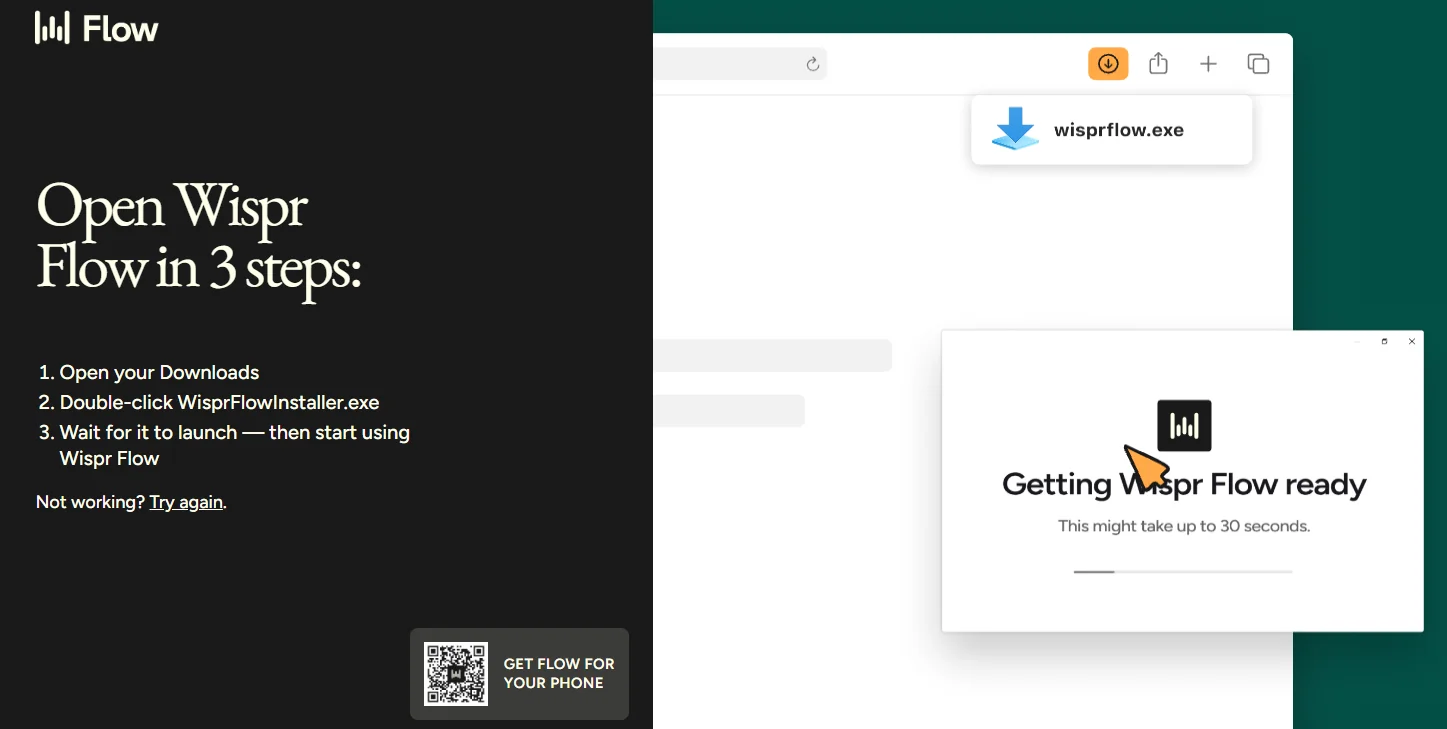This screenshot has height=729, width=1447.
Task: Click the reload icon in the browser address bar
Action: (x=813, y=65)
